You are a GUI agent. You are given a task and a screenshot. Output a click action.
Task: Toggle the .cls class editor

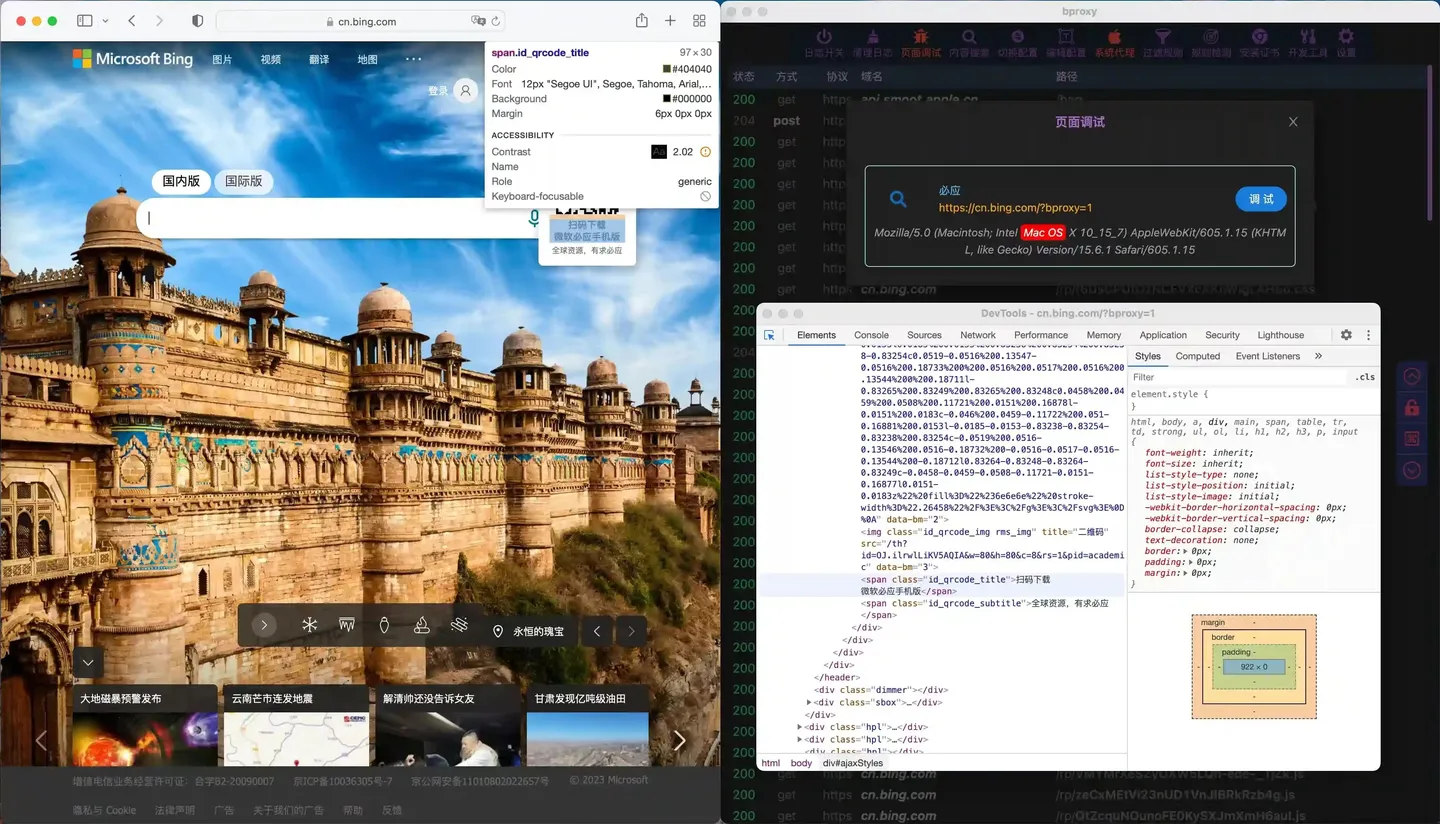1364,377
